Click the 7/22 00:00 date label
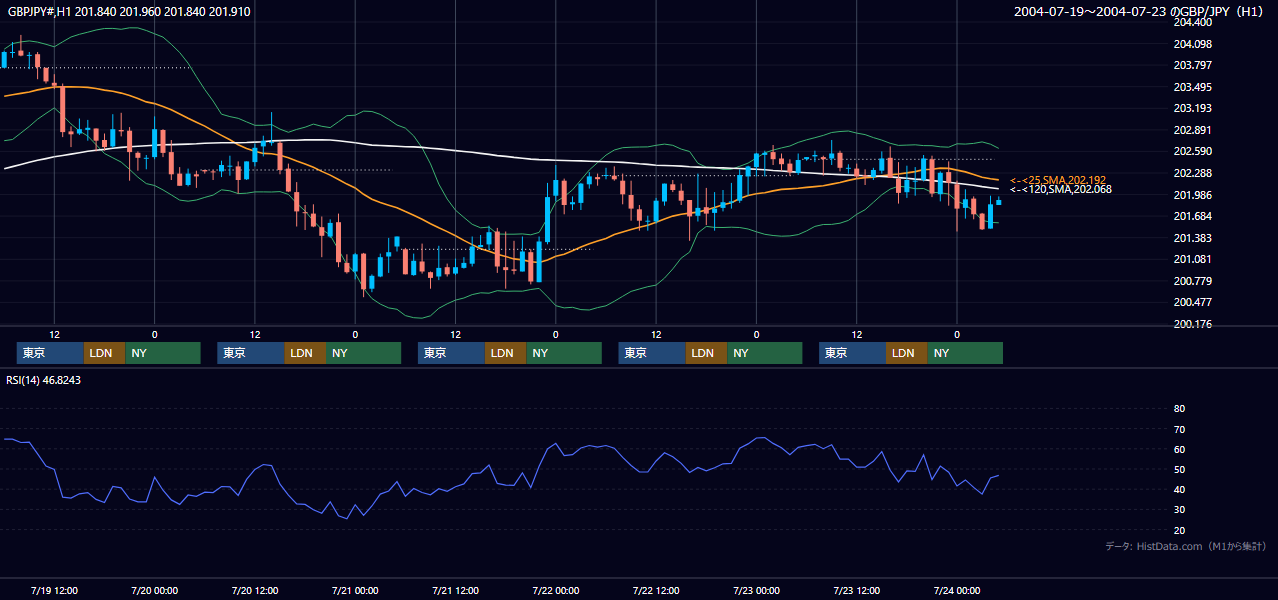The height and width of the screenshot is (600, 1278). tap(556, 590)
